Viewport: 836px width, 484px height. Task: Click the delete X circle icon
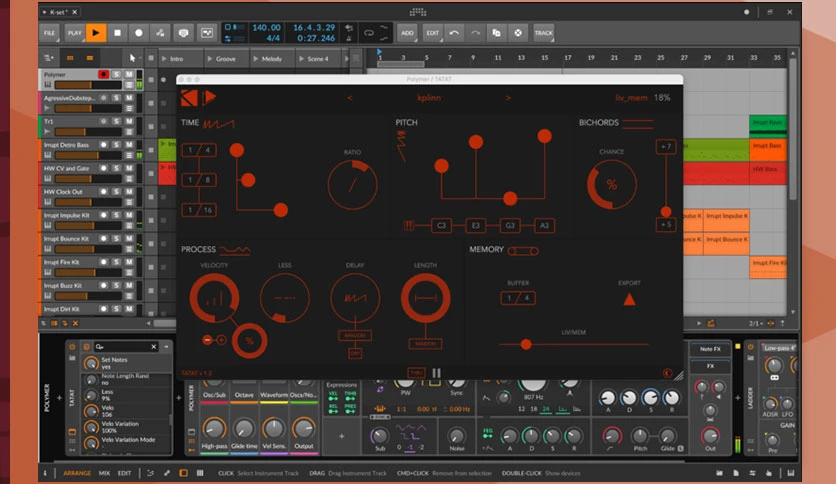(x=518, y=33)
